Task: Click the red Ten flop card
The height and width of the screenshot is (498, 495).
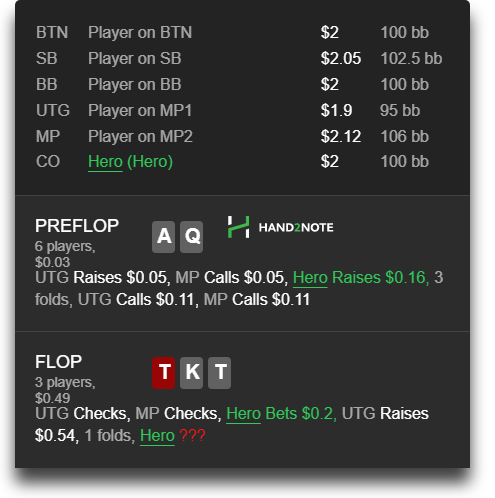Action: click(x=163, y=373)
